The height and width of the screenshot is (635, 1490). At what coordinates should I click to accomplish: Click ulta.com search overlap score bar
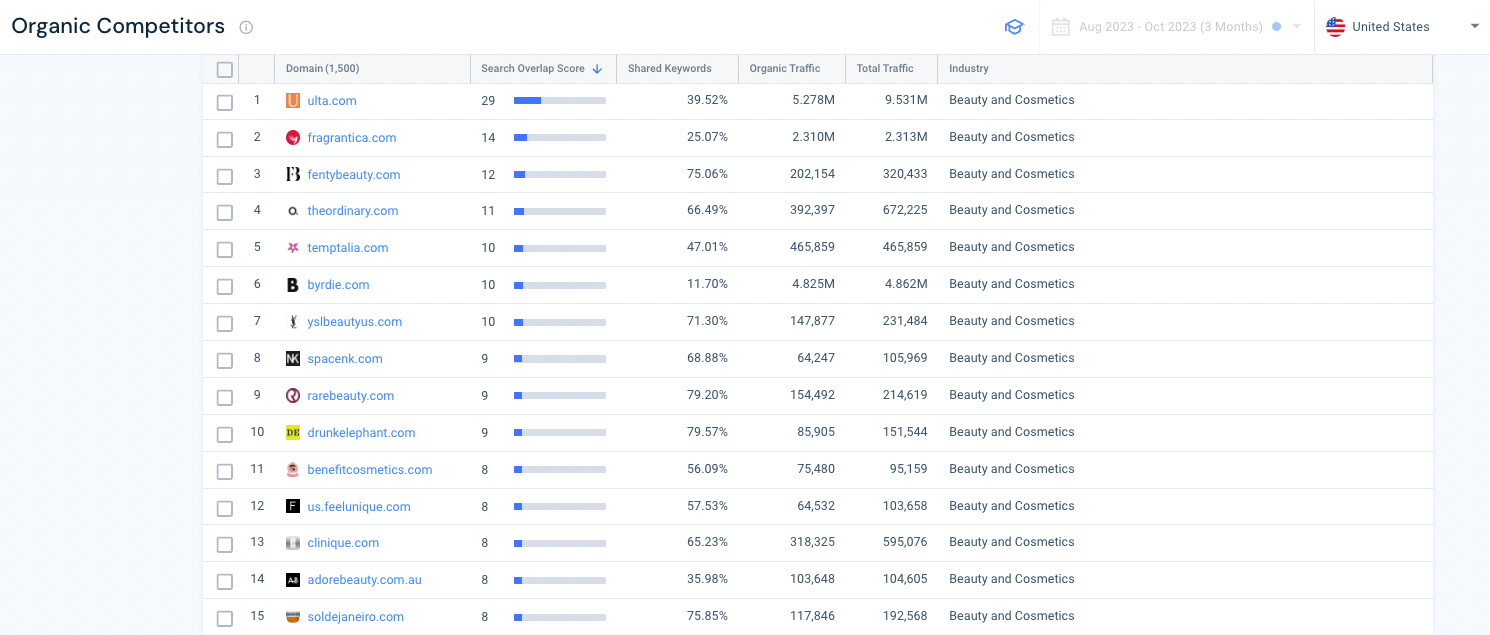pyautogui.click(x=560, y=101)
